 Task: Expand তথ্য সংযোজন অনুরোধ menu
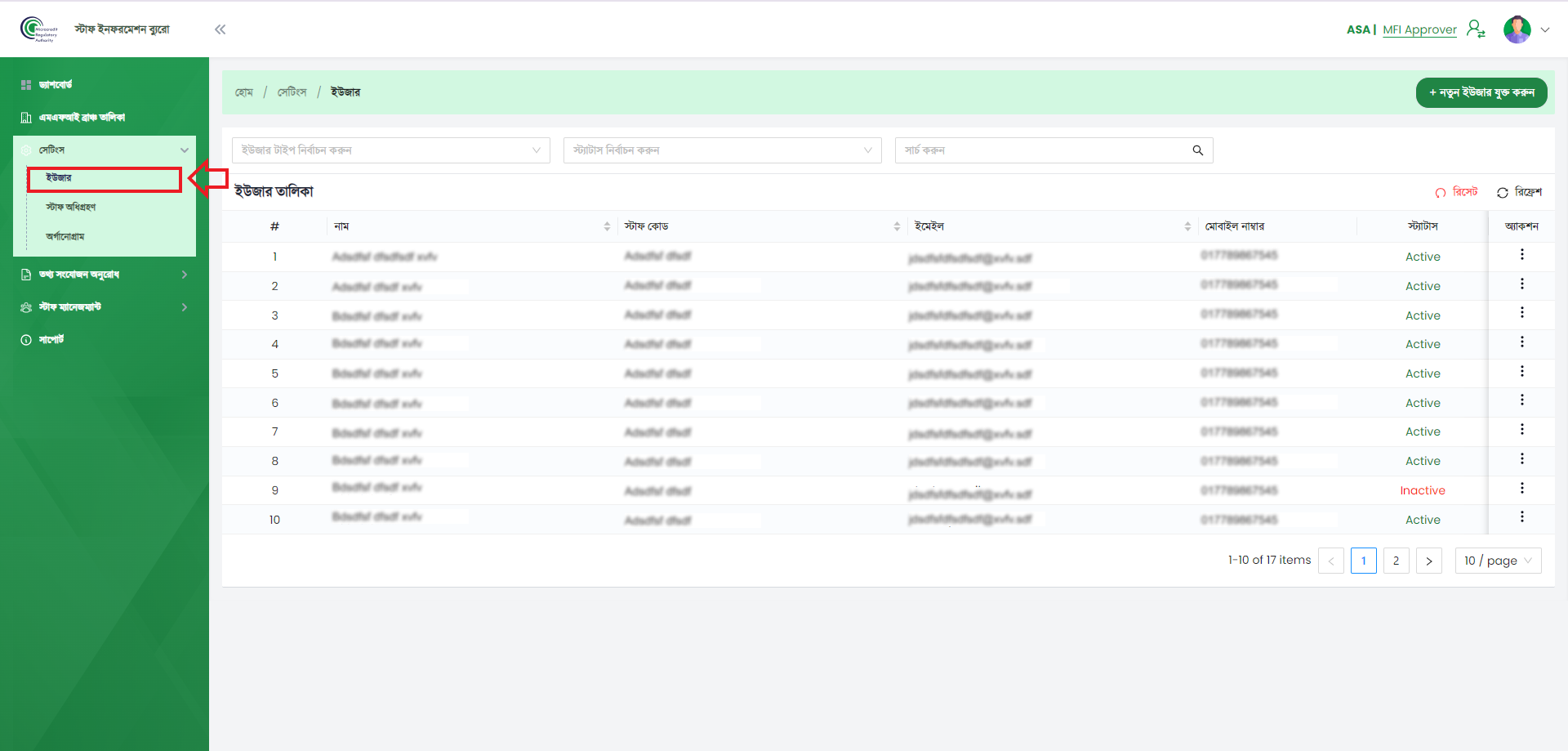(x=105, y=275)
